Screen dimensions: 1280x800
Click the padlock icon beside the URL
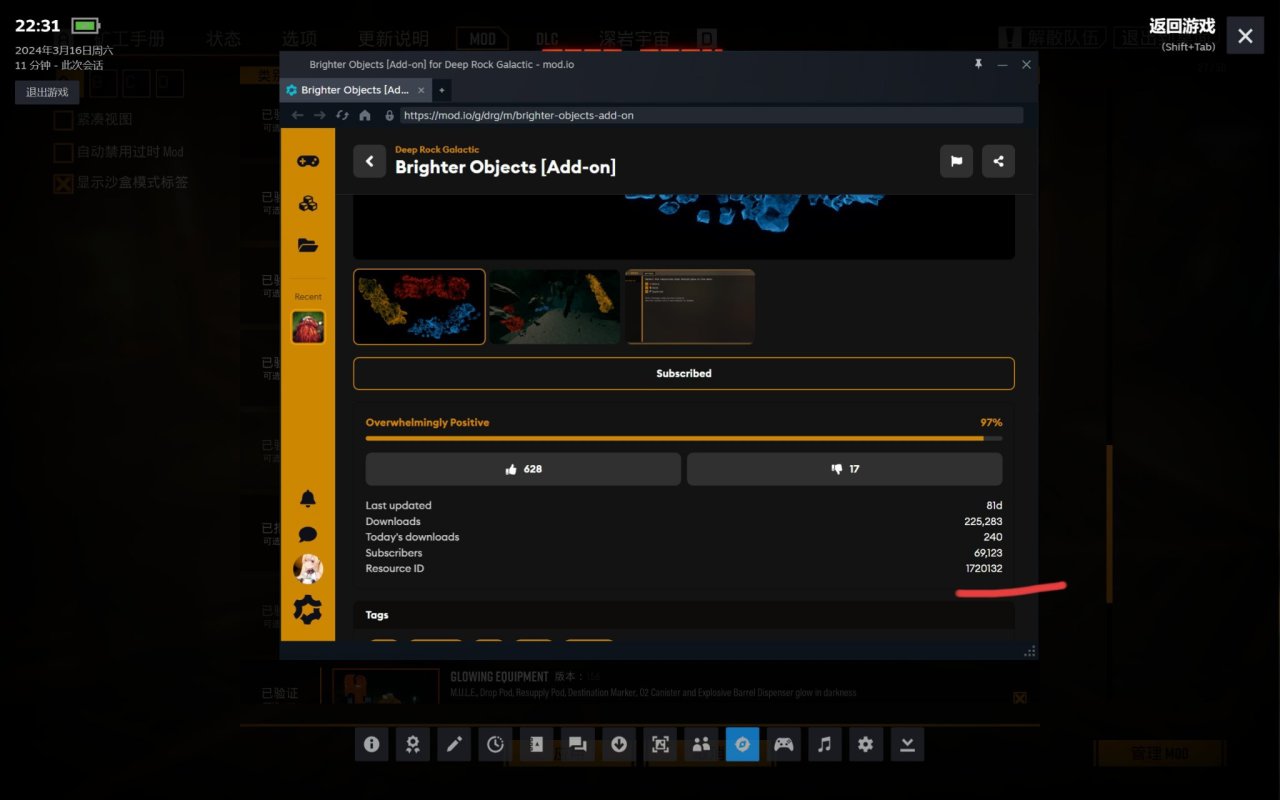pyautogui.click(x=389, y=115)
